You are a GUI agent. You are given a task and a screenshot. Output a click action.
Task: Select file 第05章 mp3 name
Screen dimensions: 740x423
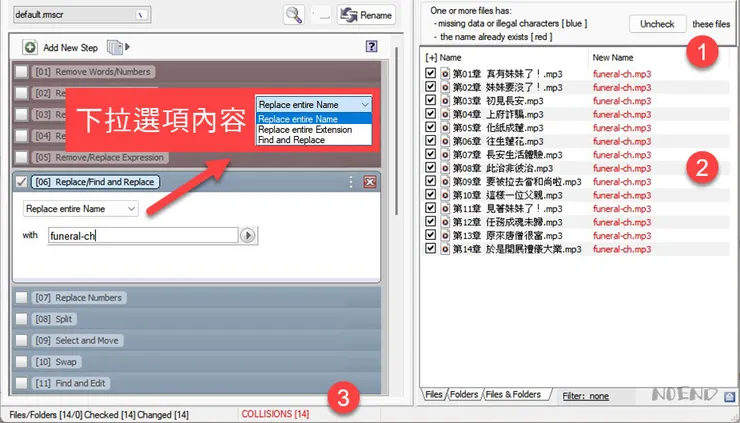(x=498, y=128)
